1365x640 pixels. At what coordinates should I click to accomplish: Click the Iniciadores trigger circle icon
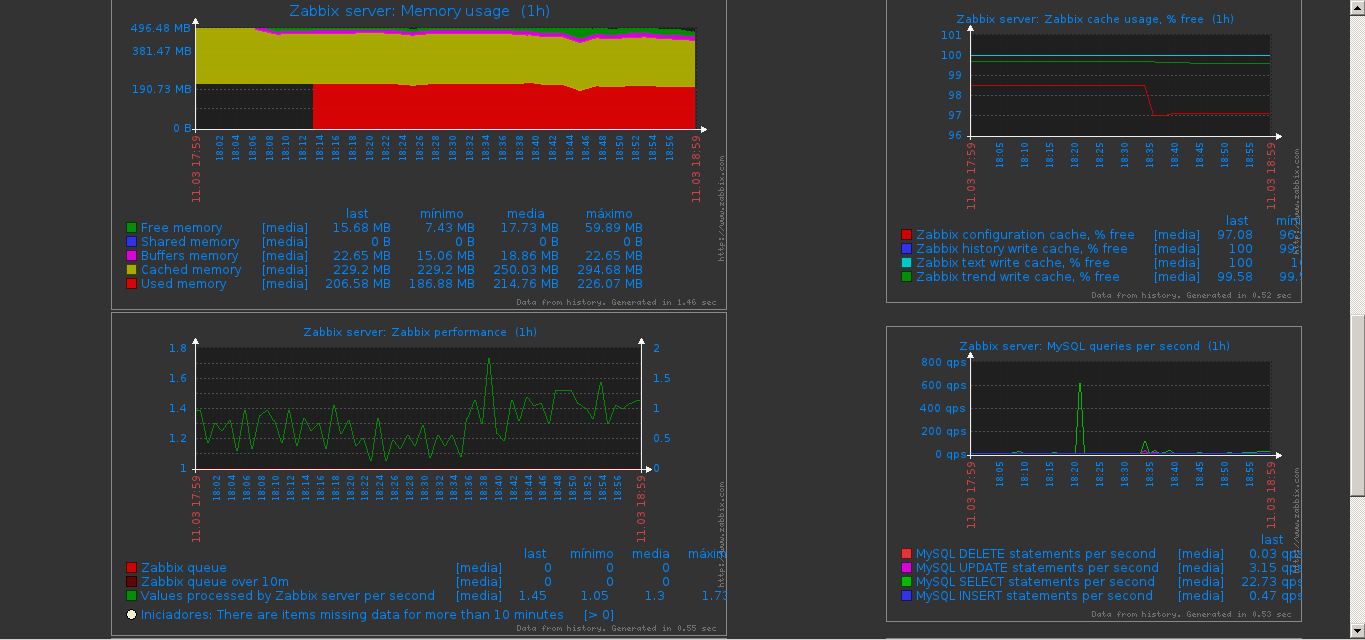click(131, 615)
